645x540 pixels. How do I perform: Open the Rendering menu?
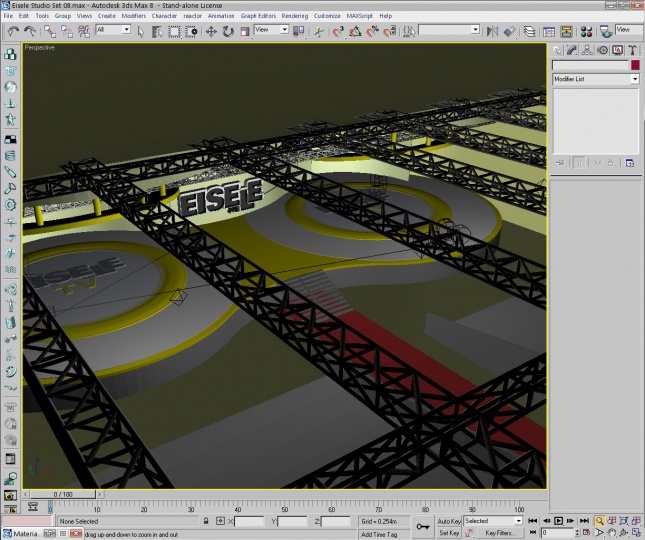(x=295, y=16)
